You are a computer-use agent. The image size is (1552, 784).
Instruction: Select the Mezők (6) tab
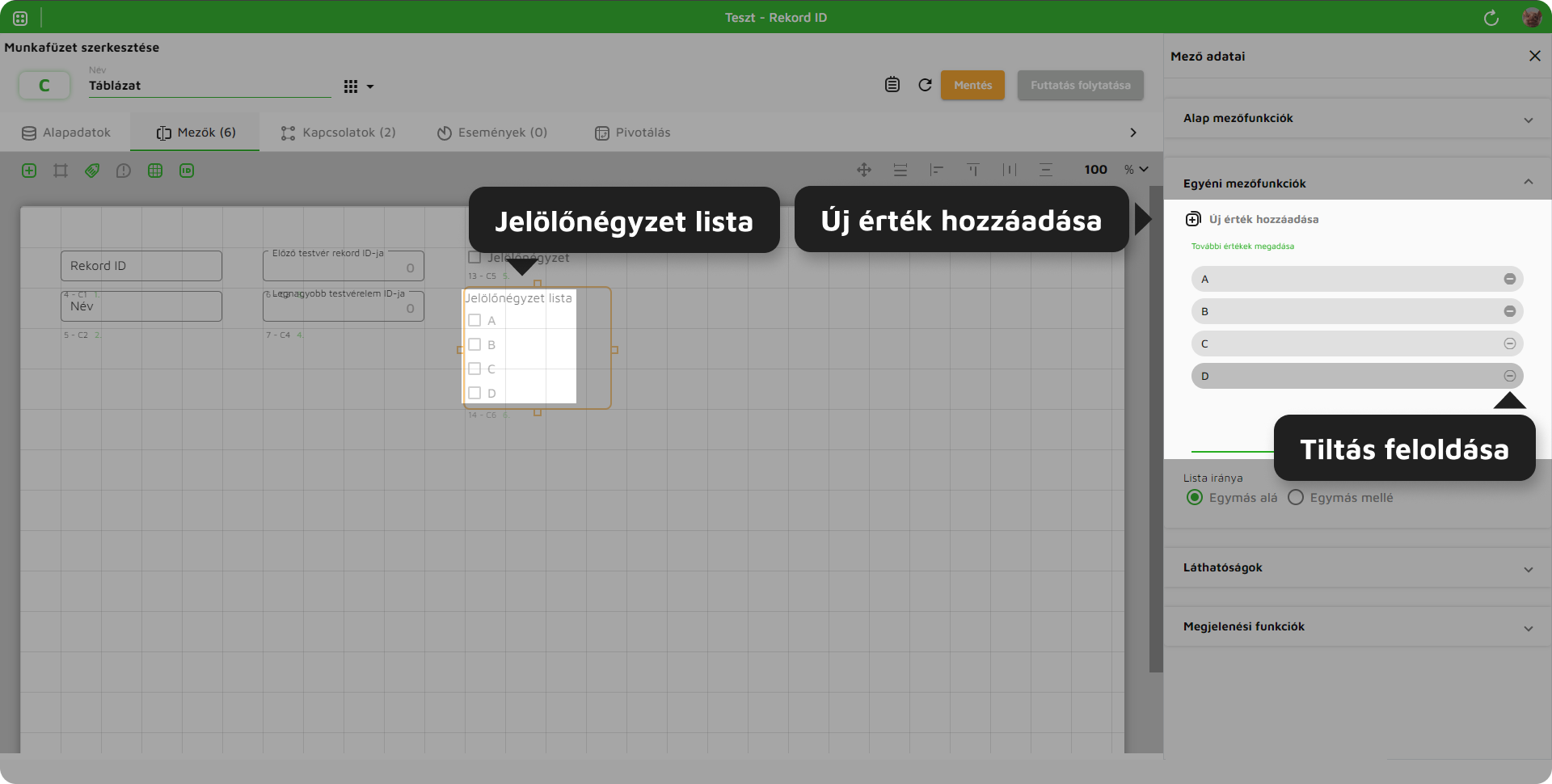click(196, 133)
